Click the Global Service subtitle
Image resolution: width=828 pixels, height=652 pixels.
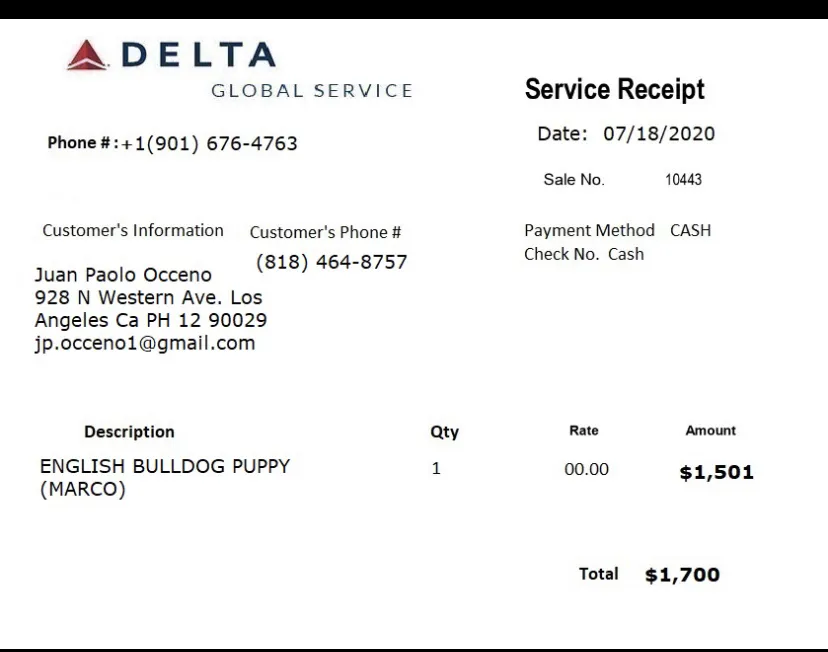[x=312, y=91]
